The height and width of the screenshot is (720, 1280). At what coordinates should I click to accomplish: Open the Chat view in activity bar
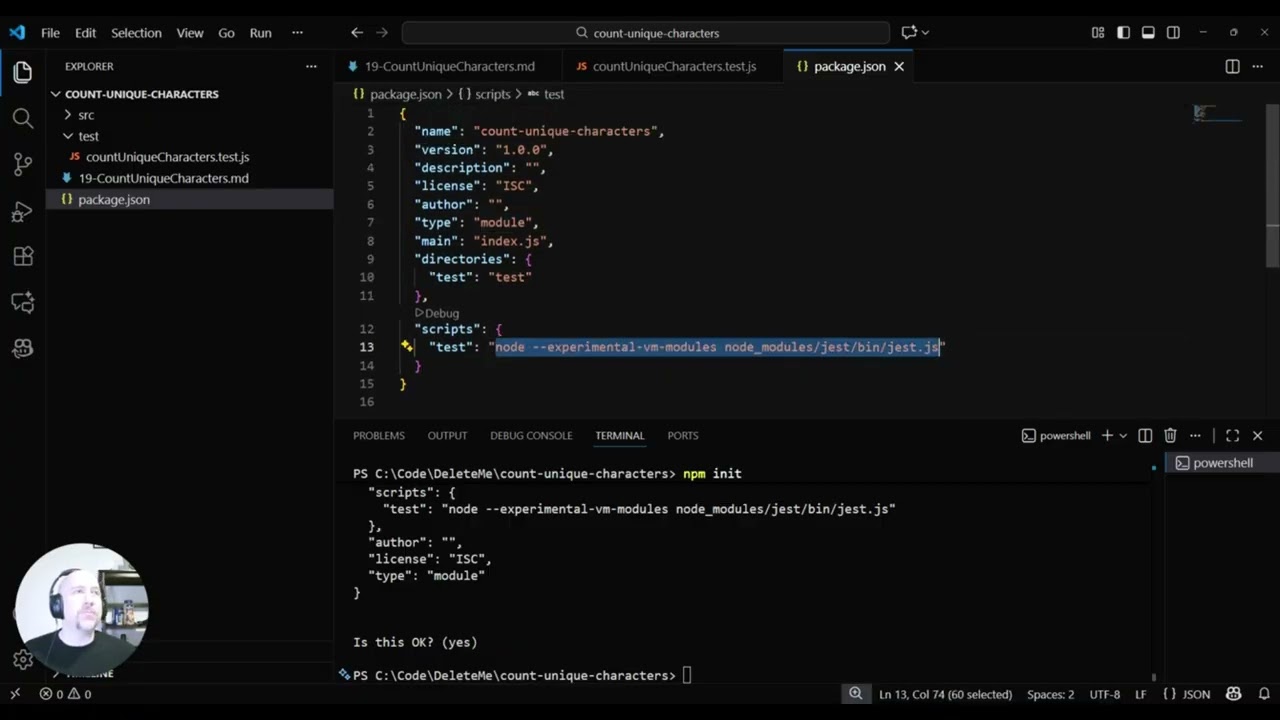[x=23, y=302]
